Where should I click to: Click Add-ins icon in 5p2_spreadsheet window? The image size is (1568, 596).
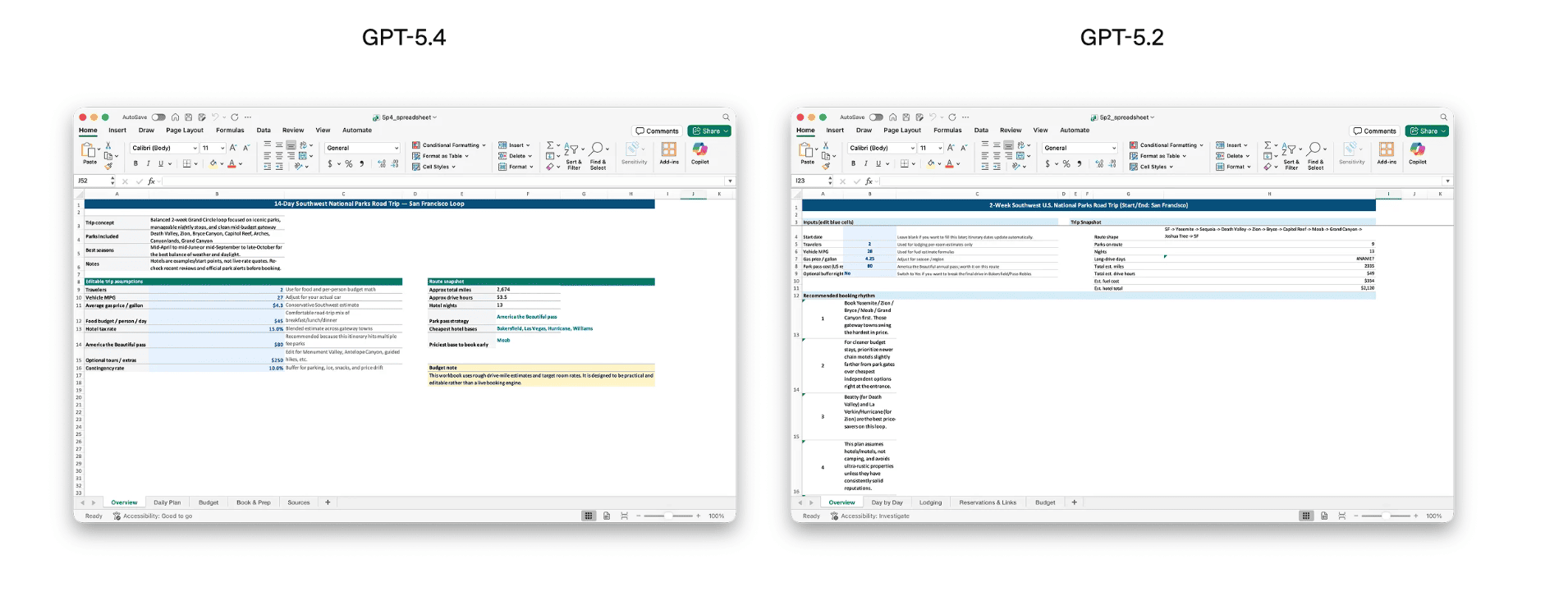[1387, 150]
